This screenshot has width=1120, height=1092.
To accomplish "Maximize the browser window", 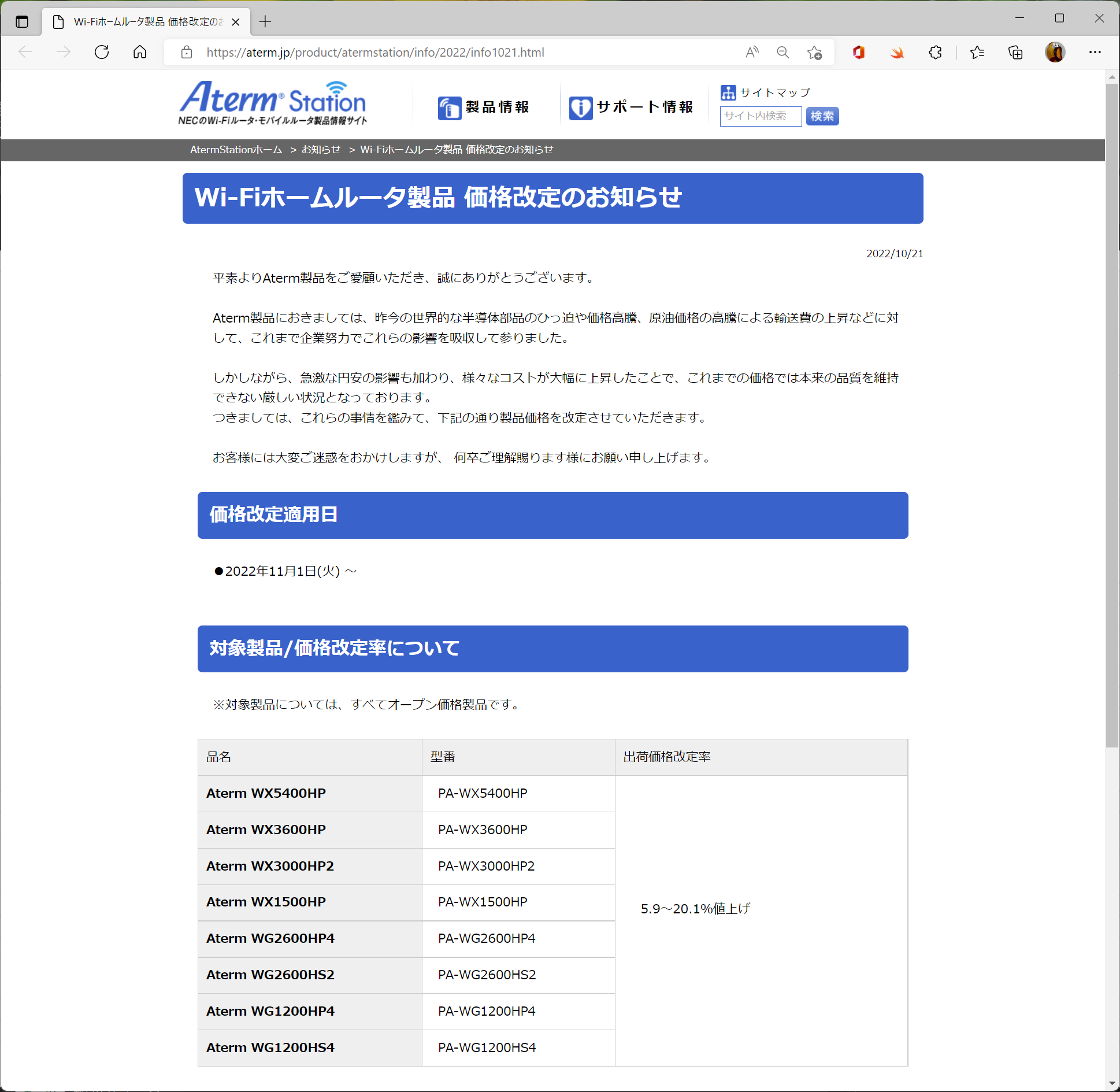I will [x=1059, y=18].
